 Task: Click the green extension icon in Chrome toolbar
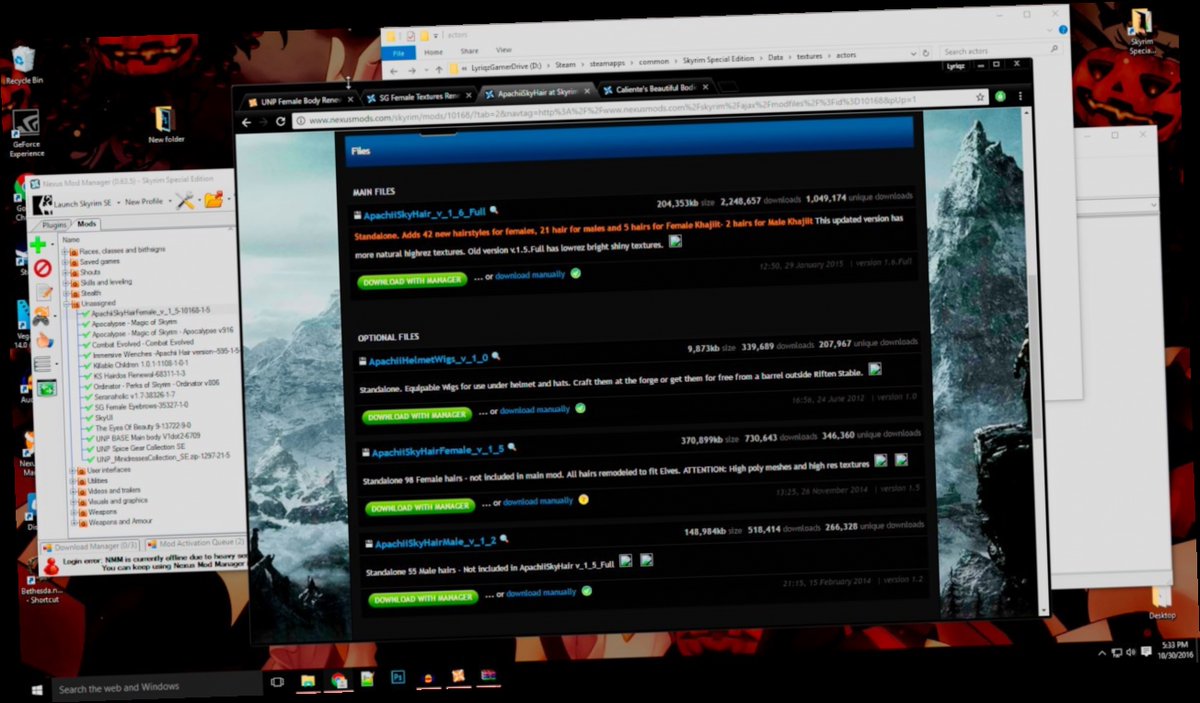pos(1000,97)
